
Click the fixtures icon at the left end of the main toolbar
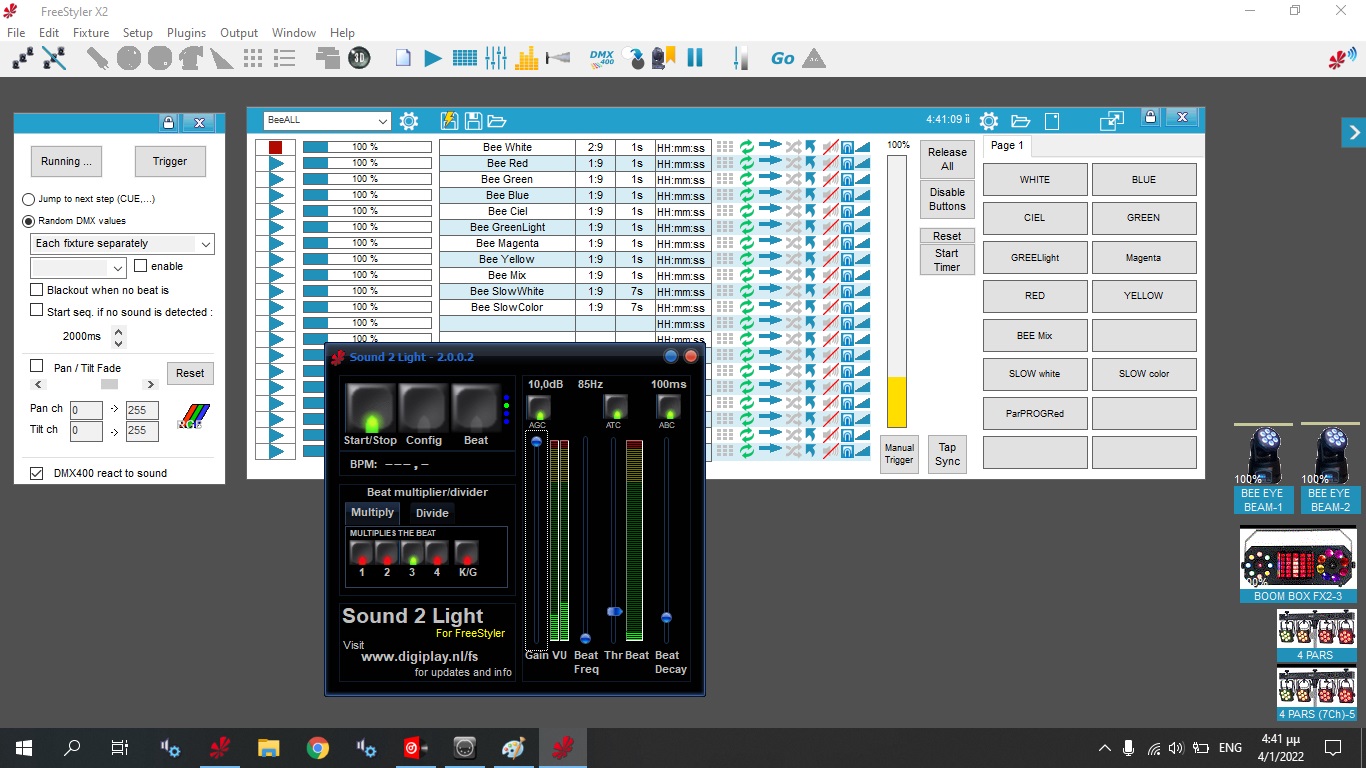point(23,58)
